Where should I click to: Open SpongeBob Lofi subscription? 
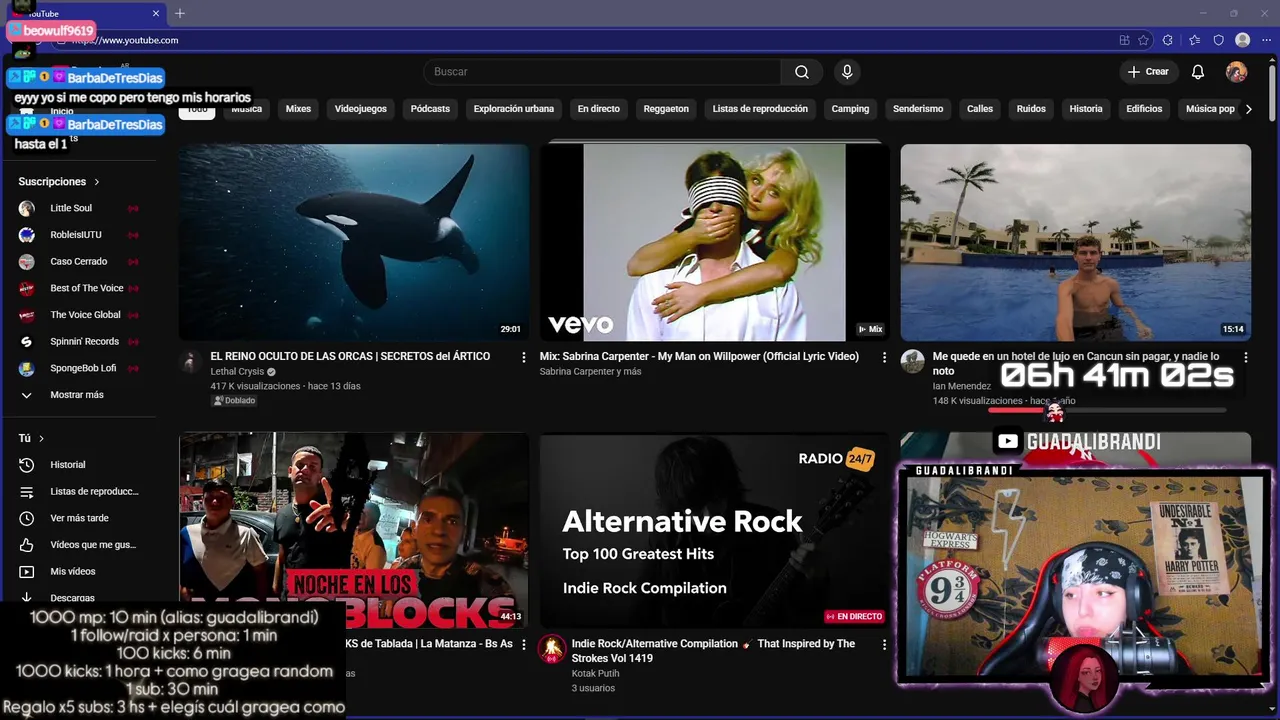click(x=83, y=368)
